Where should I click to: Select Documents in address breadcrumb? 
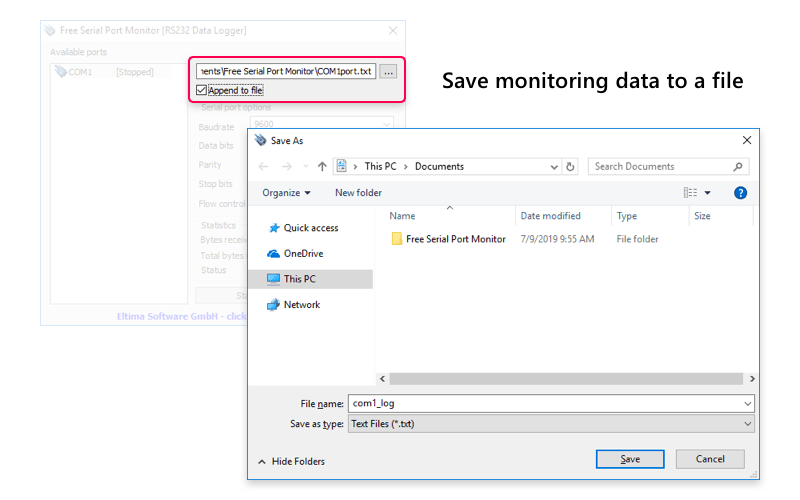pos(439,166)
